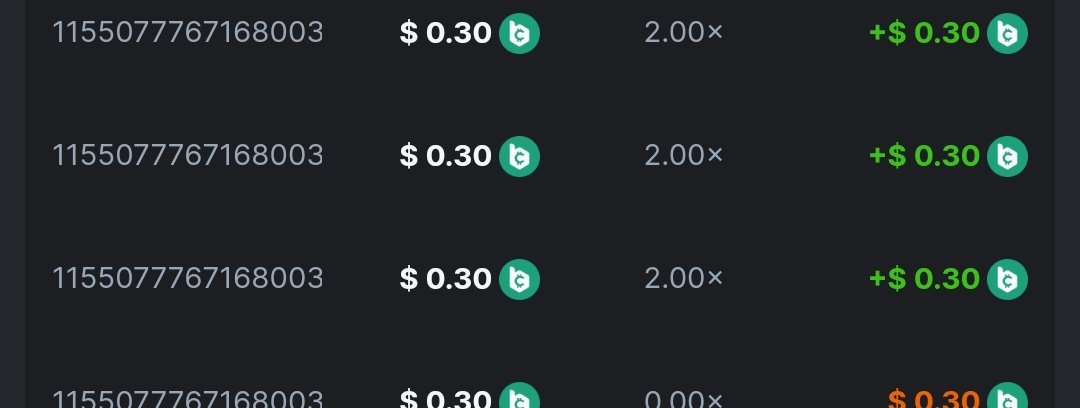This screenshot has height=408, width=1080.
Task: Select the first row's 2.00× multiplier
Action: [x=683, y=33]
